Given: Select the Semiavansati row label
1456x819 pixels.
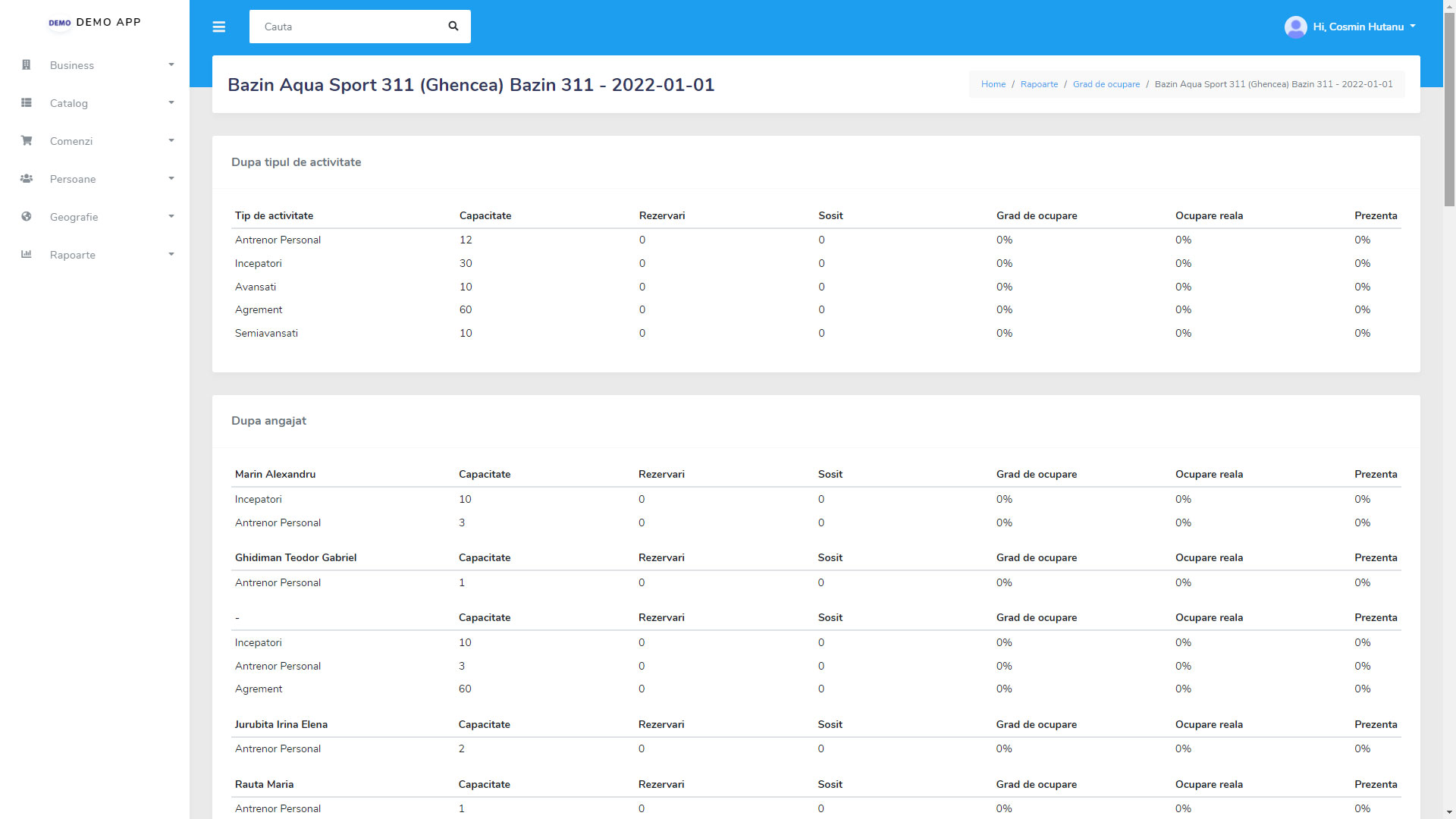Looking at the screenshot, I should [266, 333].
